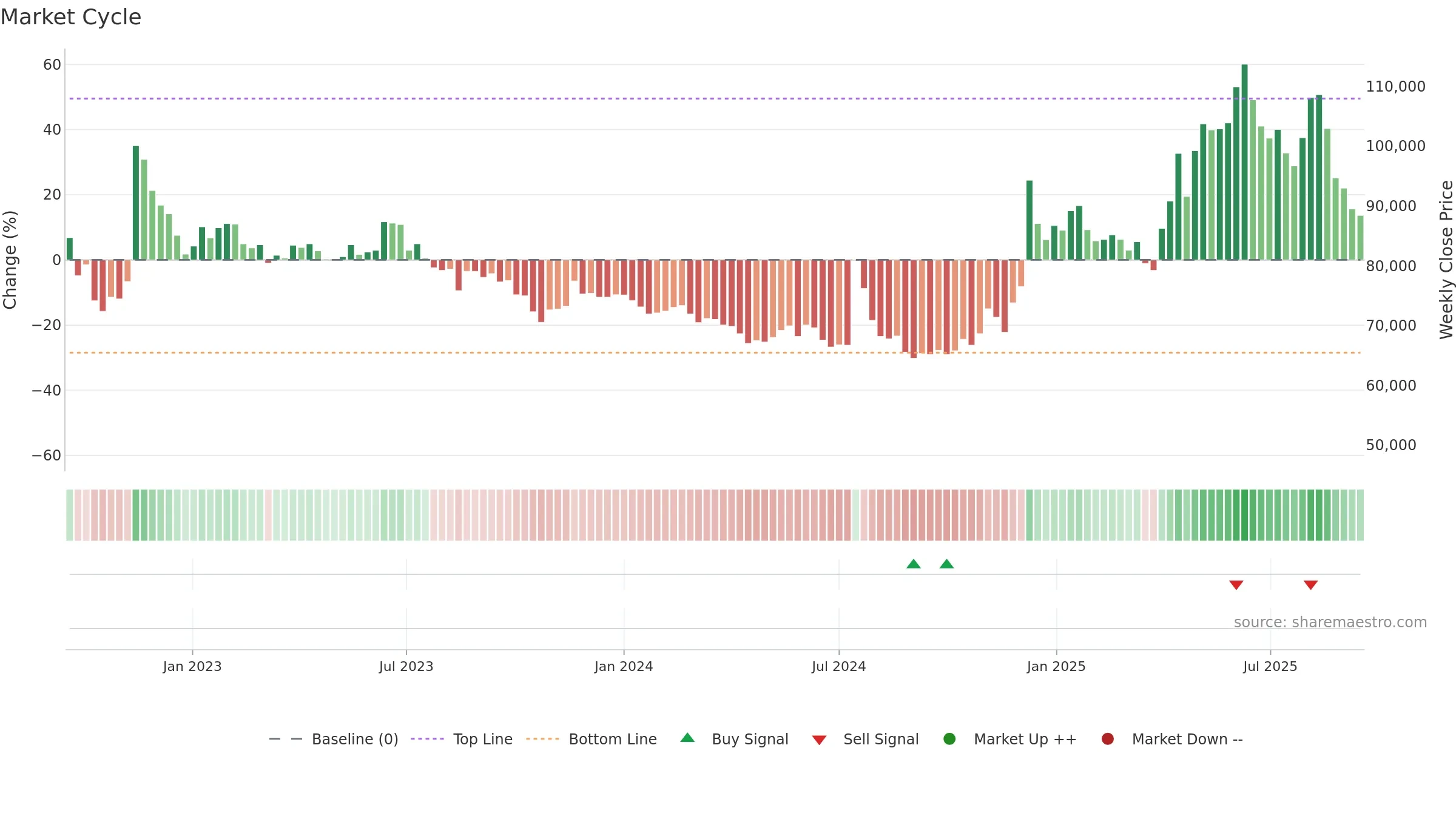
Task: Click the sell signal marker just after Jul 2025
Action: click(1310, 585)
